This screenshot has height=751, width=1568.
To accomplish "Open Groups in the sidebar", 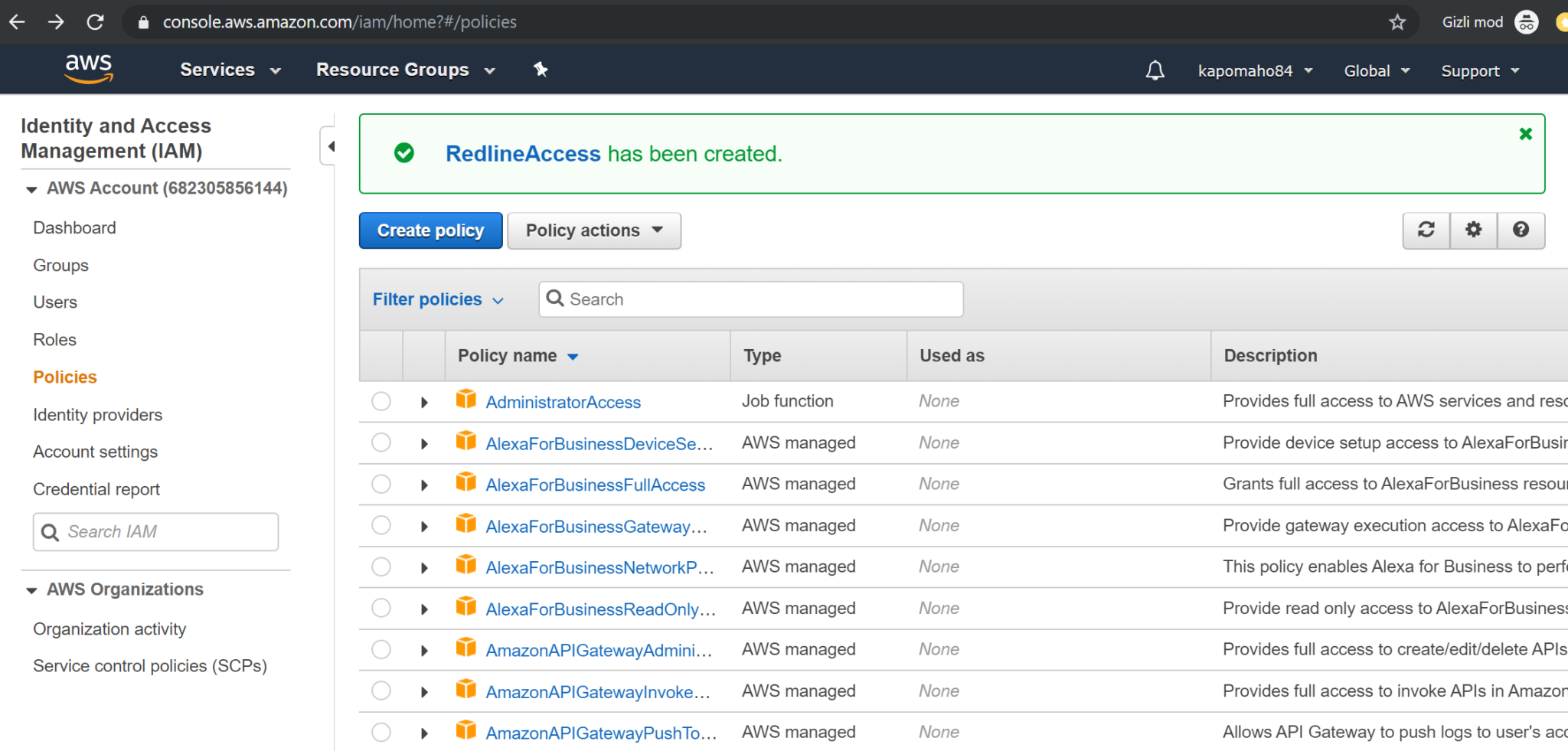I will (x=60, y=266).
